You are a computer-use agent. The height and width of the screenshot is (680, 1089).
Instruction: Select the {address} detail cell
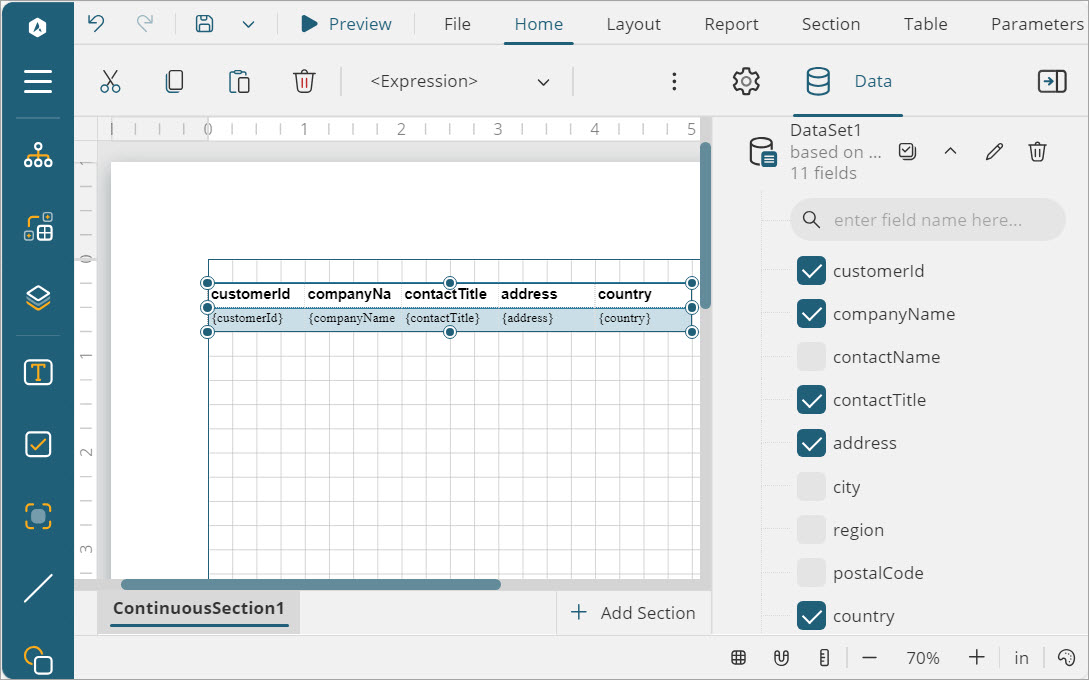click(547, 319)
